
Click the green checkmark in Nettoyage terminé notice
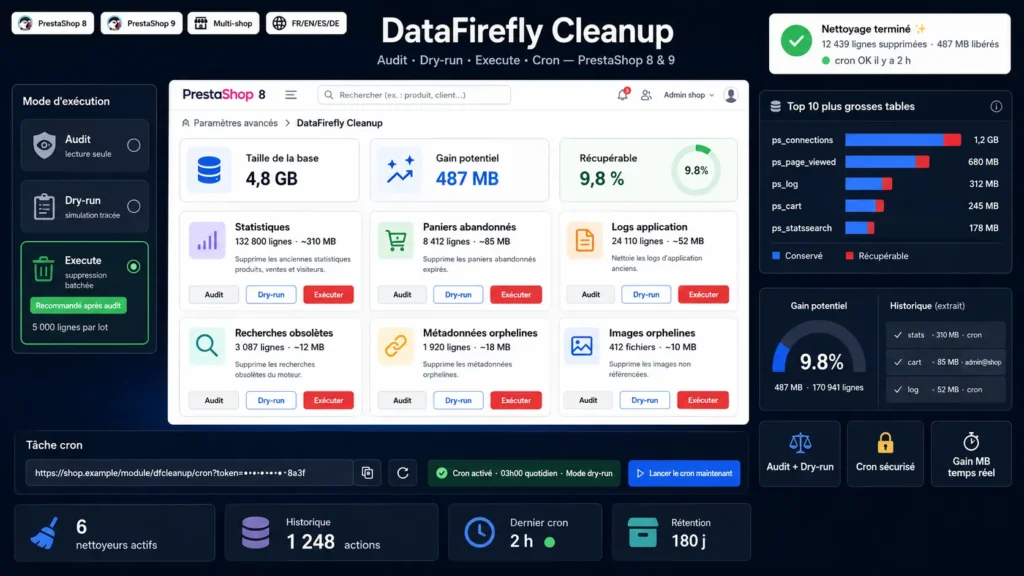(796, 41)
